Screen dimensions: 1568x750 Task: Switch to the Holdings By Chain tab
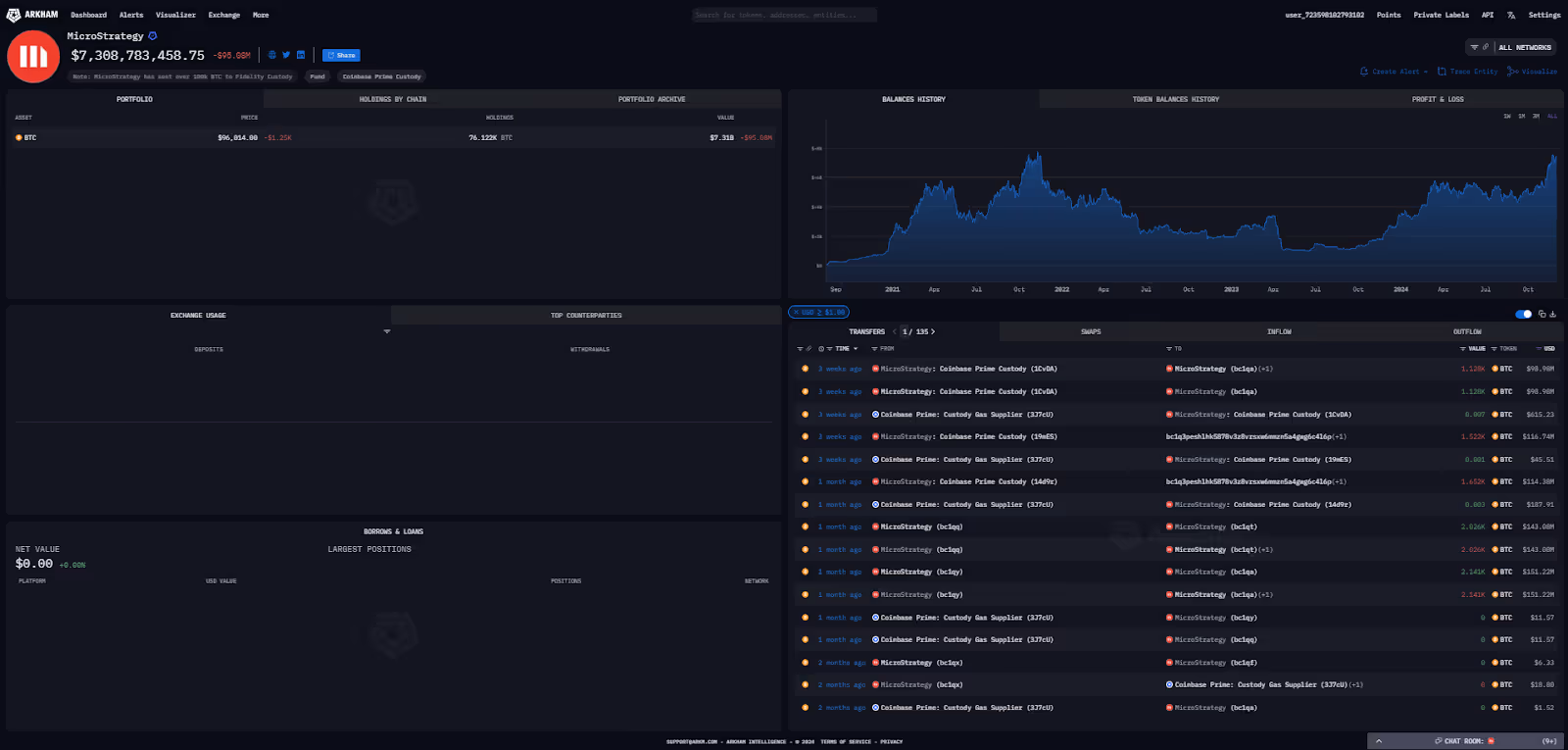(x=393, y=99)
